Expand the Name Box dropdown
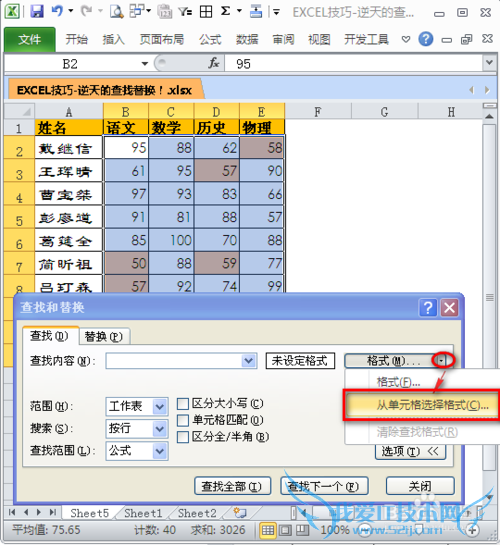 [145, 64]
